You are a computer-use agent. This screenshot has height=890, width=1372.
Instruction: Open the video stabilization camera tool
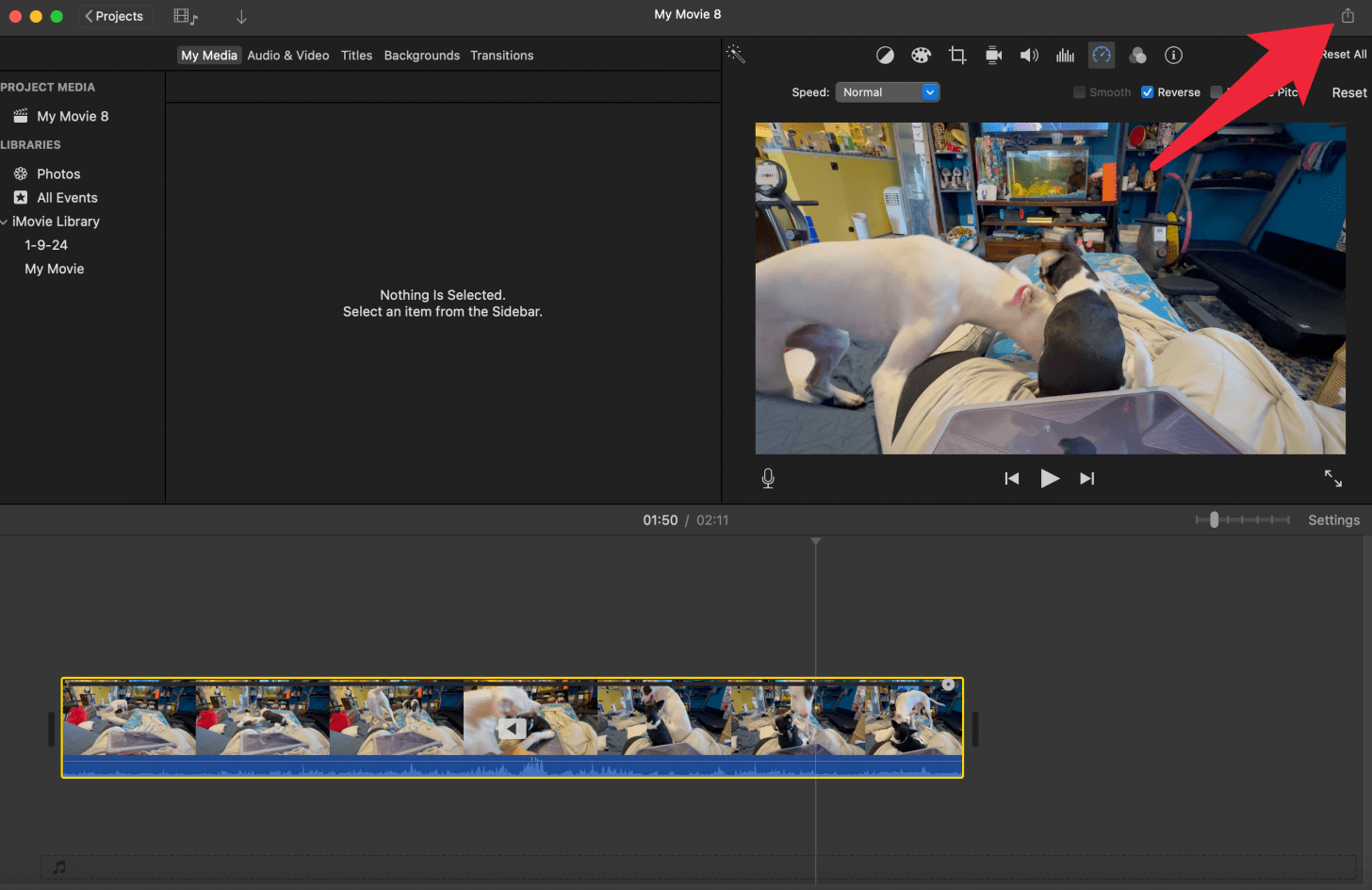993,56
